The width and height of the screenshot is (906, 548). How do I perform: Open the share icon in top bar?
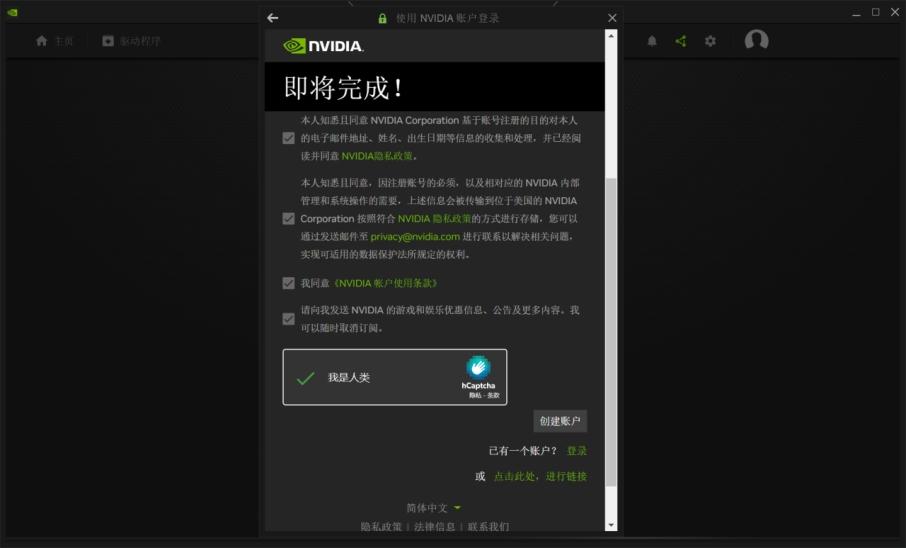[681, 41]
